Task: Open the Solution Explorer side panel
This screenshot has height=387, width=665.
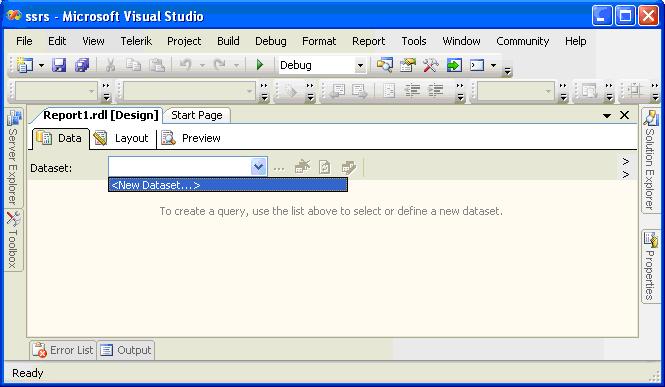Action: pos(651,161)
